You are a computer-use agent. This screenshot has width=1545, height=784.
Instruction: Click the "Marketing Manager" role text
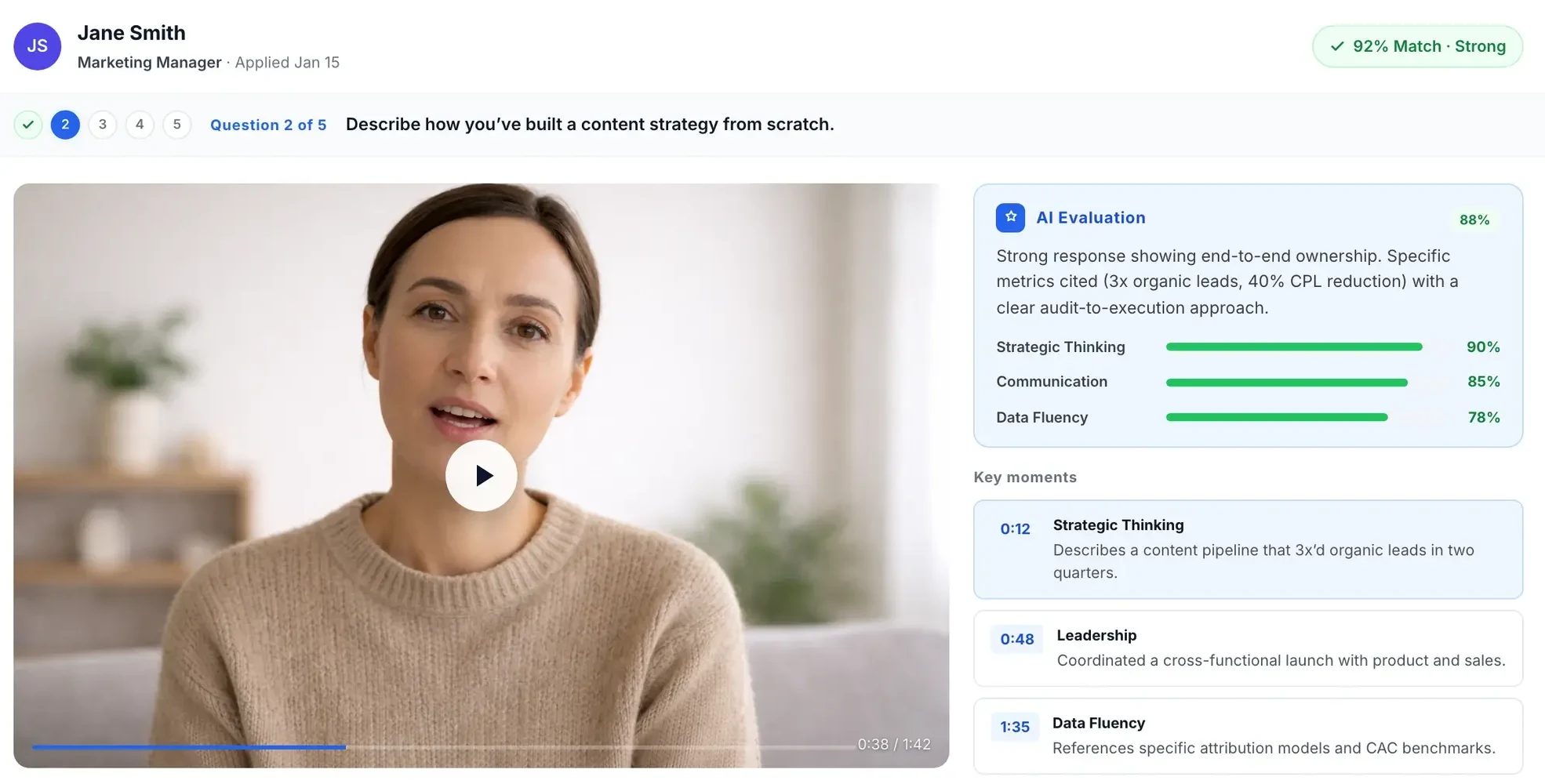149,63
